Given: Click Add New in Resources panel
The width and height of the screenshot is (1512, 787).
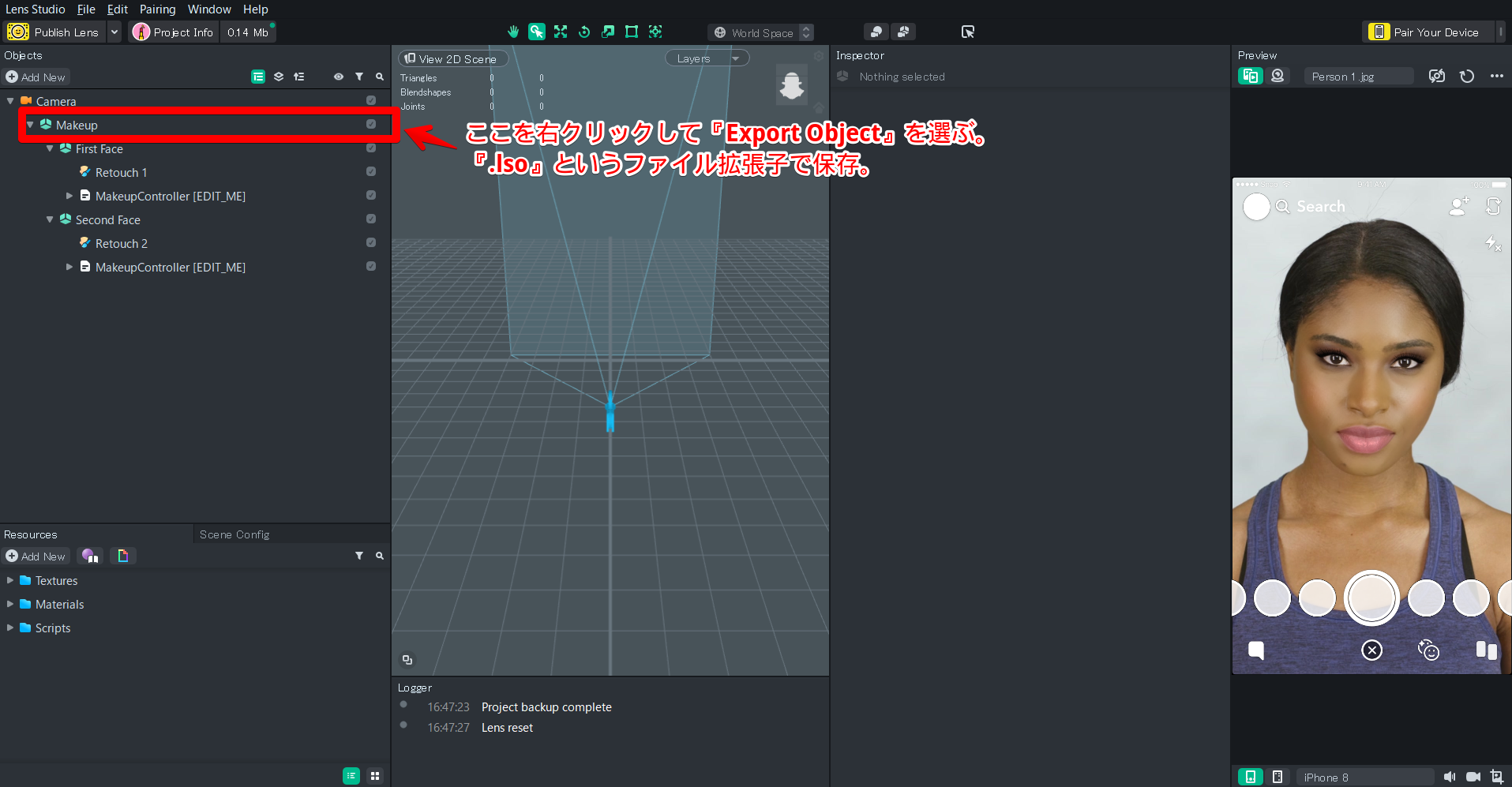Looking at the screenshot, I should (36, 557).
